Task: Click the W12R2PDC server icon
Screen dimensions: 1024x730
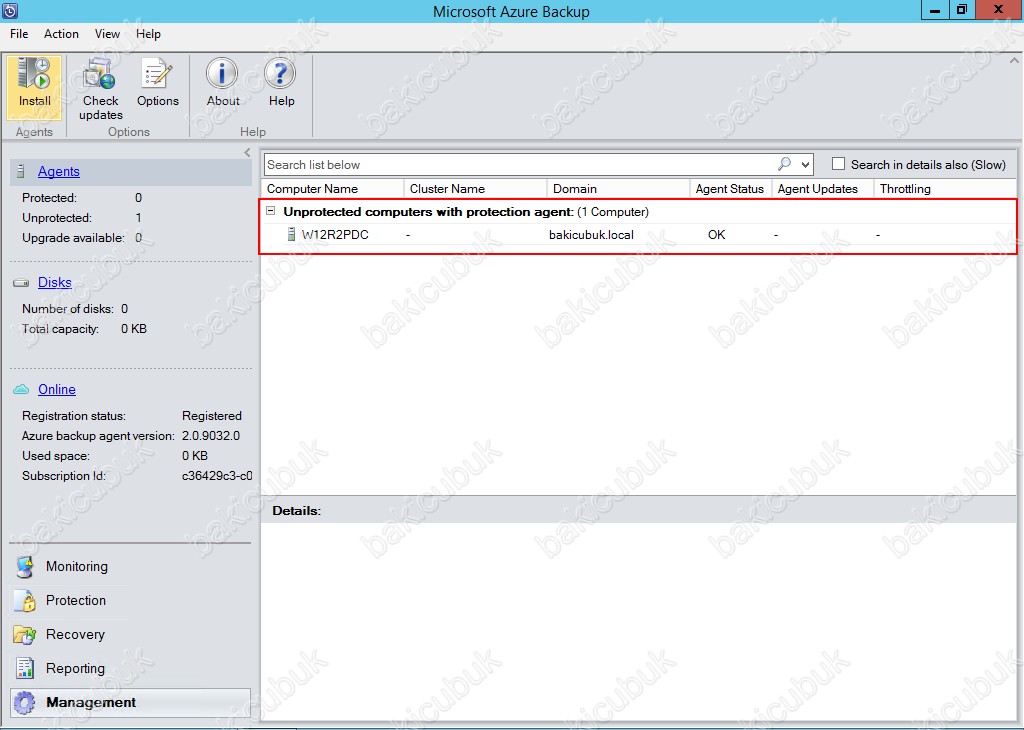Action: click(x=291, y=234)
